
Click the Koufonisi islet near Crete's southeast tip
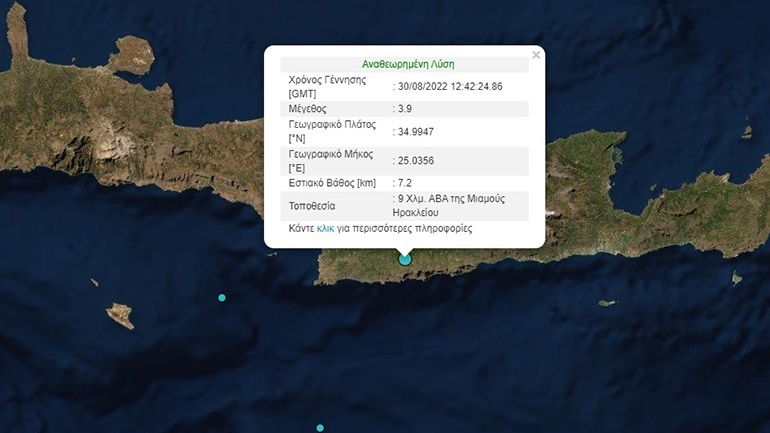point(737,278)
